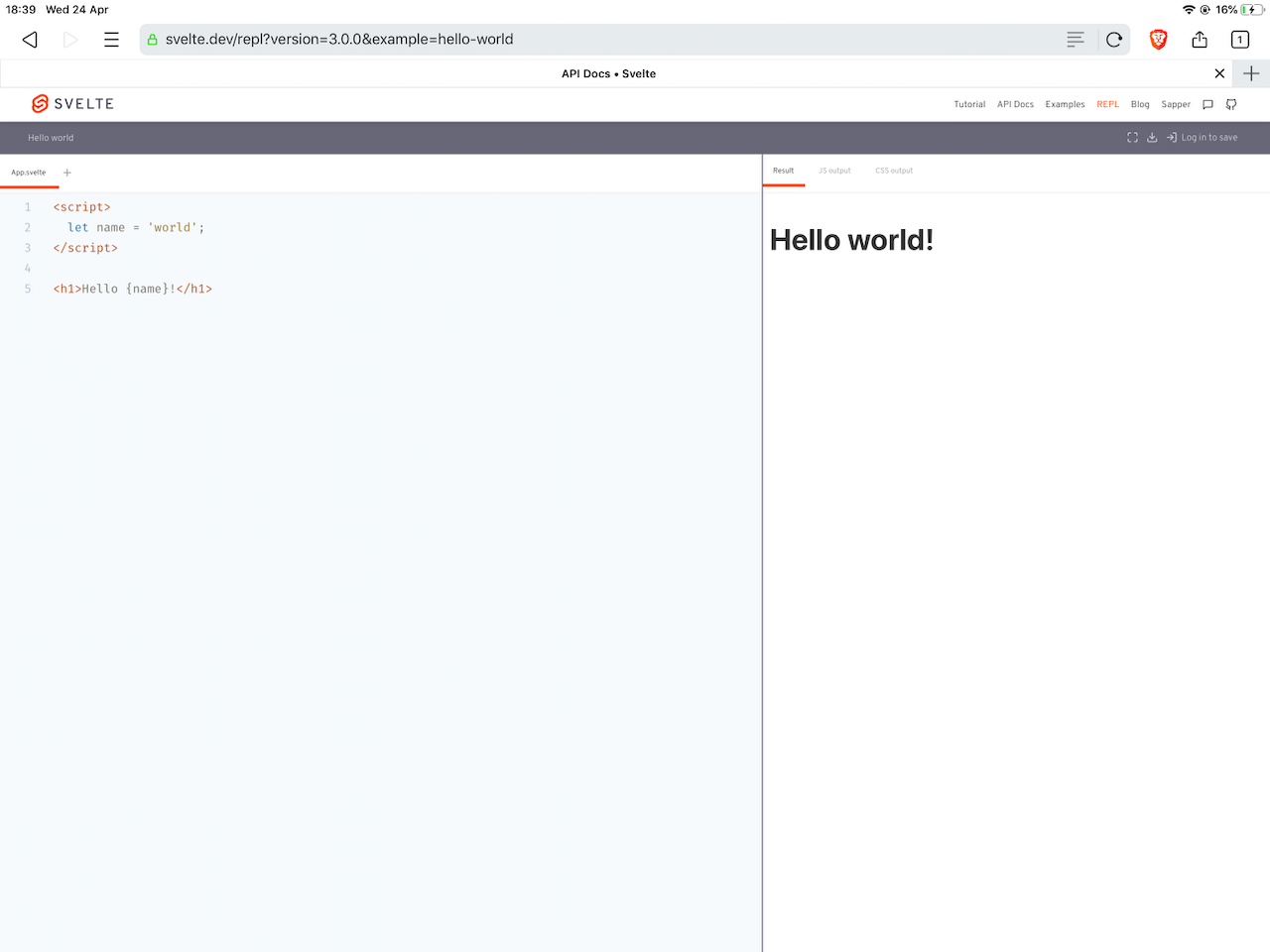Click the address bar URL field
Screen dimensions: 1270x952
pos(397,39)
